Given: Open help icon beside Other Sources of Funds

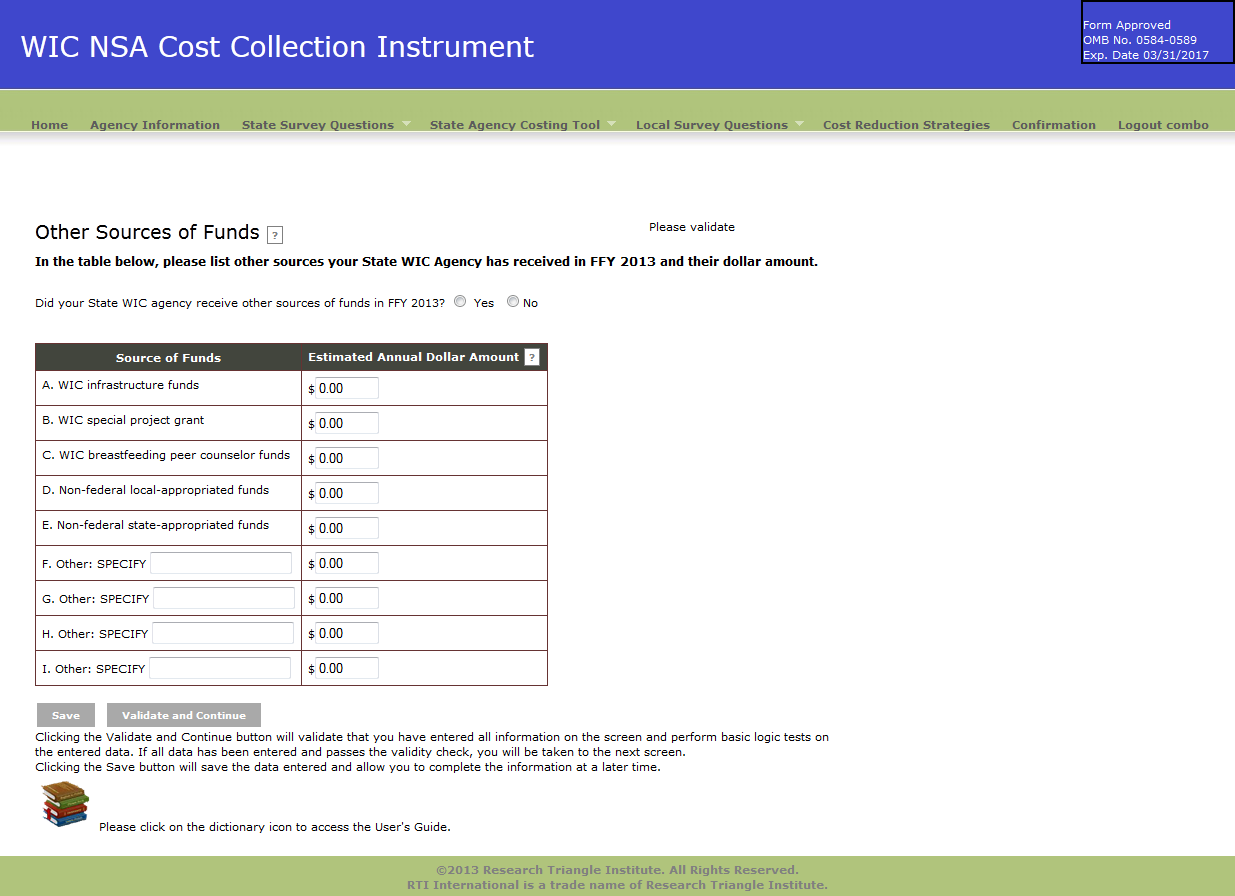Looking at the screenshot, I should pyautogui.click(x=275, y=235).
